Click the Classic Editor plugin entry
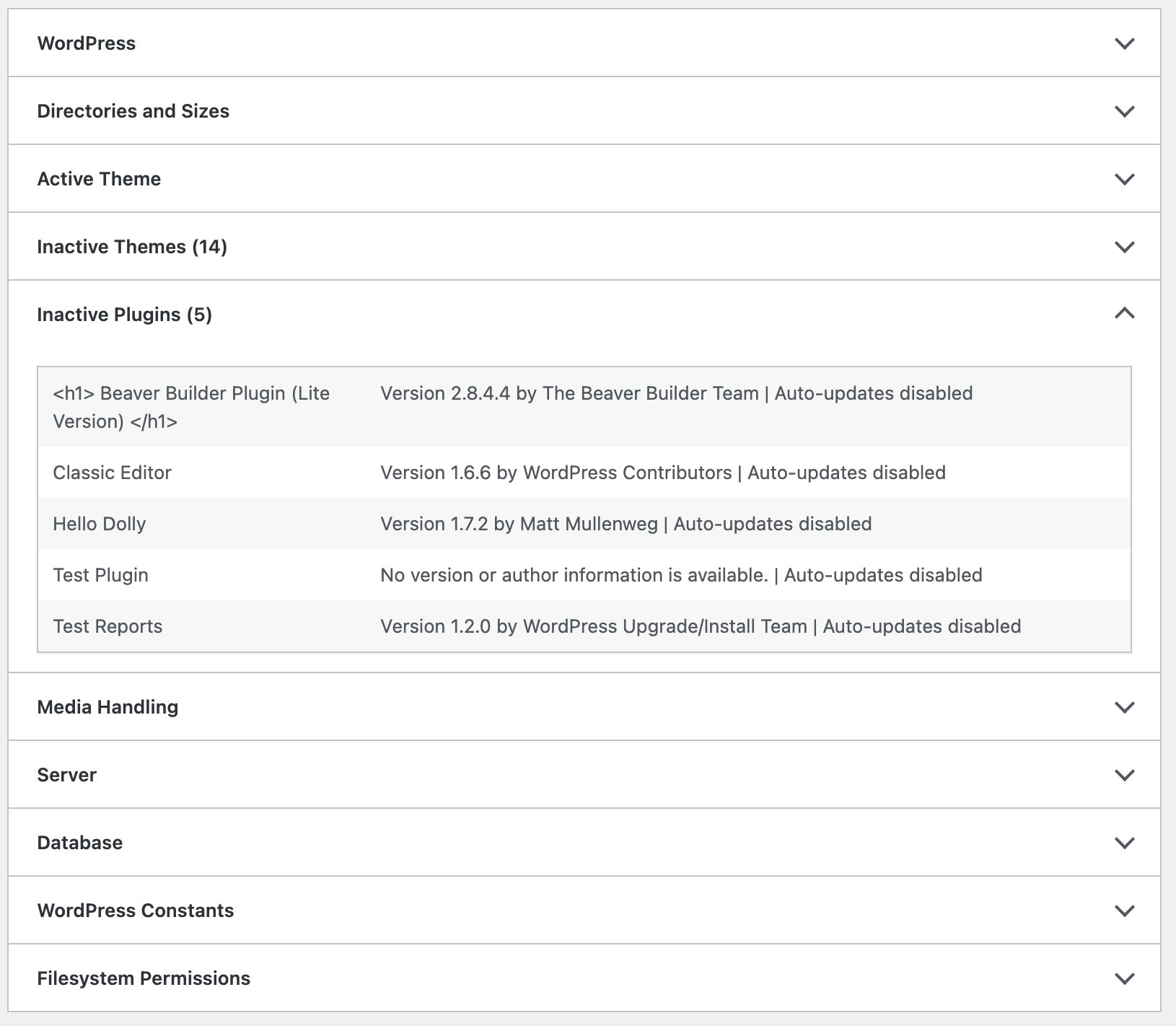Screen dimensions: 1176x1026 [112, 473]
